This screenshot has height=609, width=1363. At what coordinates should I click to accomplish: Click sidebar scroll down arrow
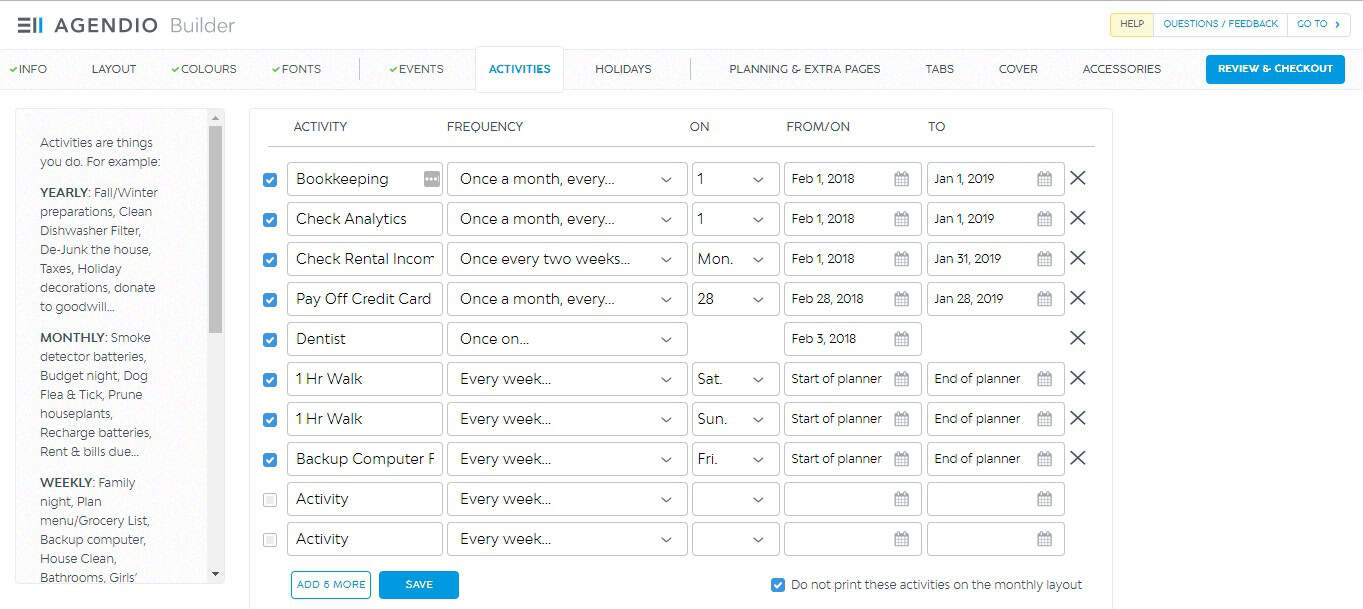pyautogui.click(x=215, y=574)
